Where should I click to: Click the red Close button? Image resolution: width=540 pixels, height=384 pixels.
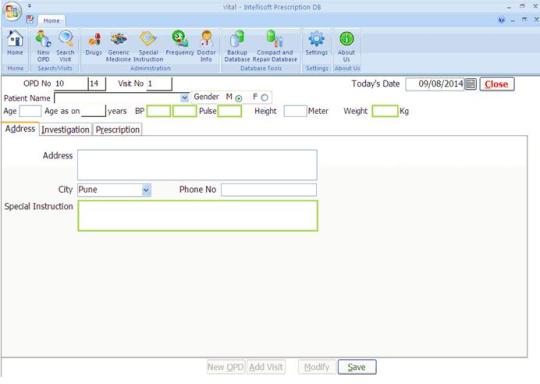point(497,84)
